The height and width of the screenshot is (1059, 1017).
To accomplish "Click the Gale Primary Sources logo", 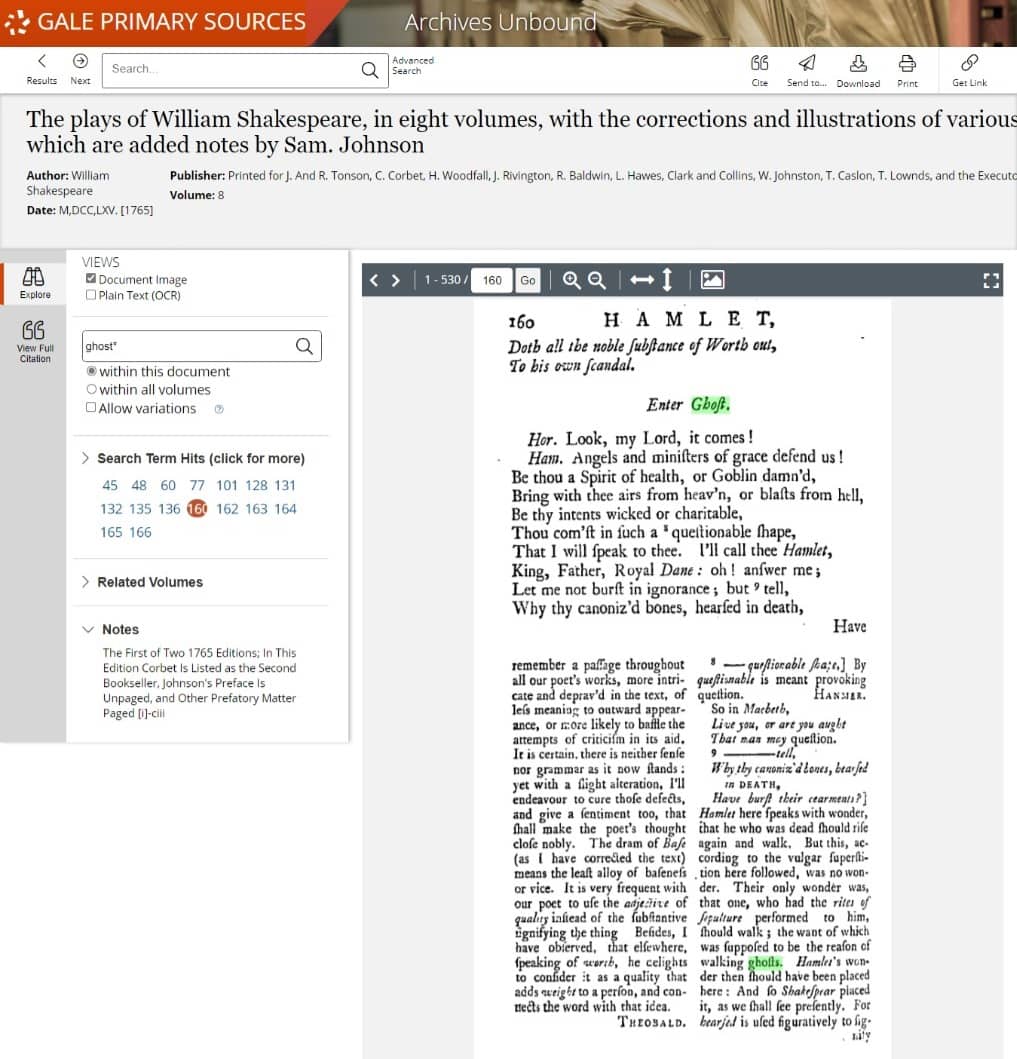I will click(155, 22).
